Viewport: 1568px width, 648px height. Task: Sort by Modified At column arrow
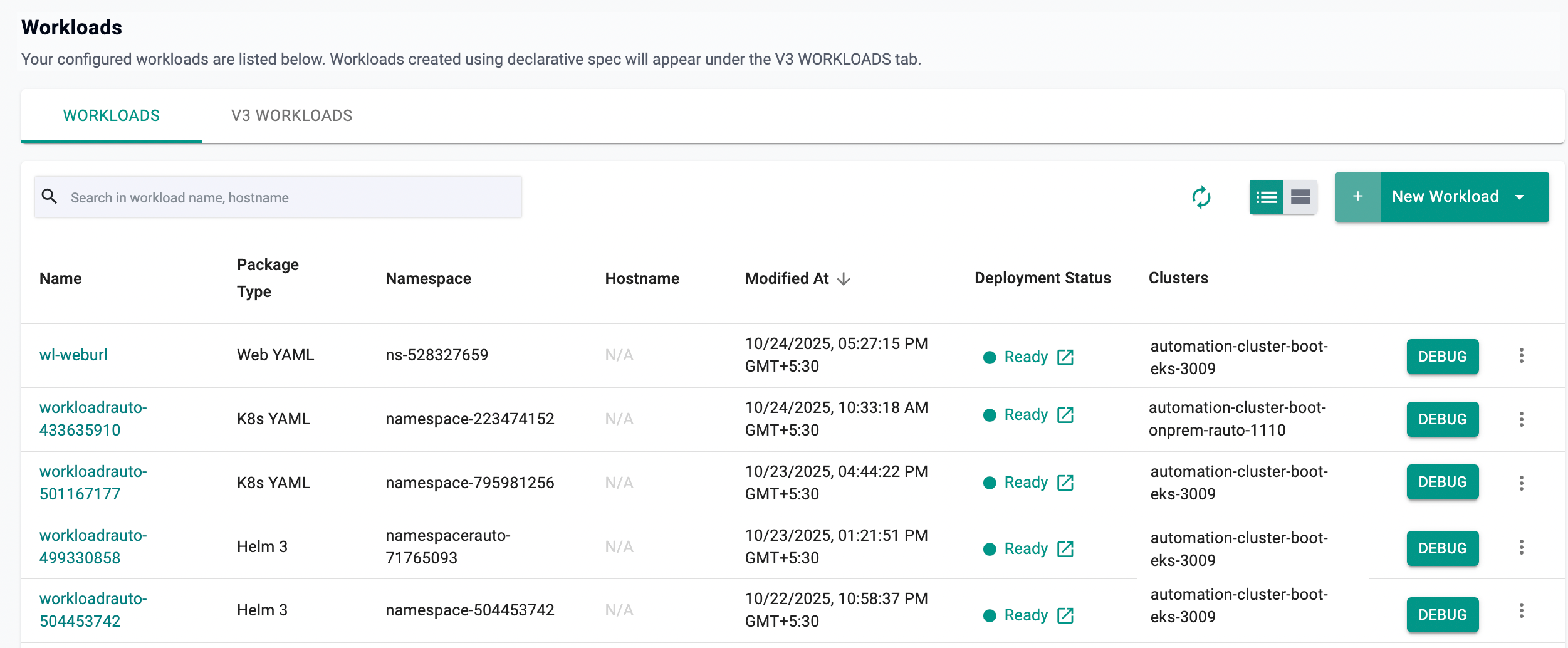tap(844, 279)
